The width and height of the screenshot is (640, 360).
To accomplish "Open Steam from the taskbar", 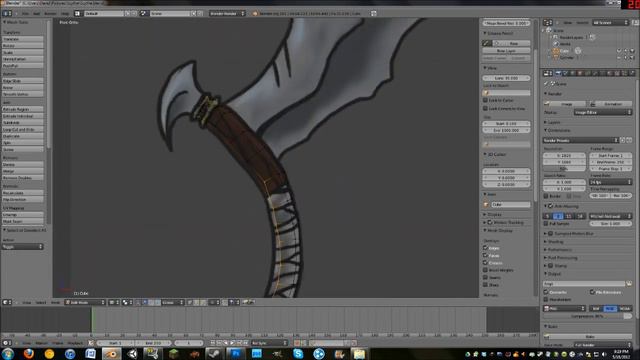I will pyautogui.click(x=215, y=354).
